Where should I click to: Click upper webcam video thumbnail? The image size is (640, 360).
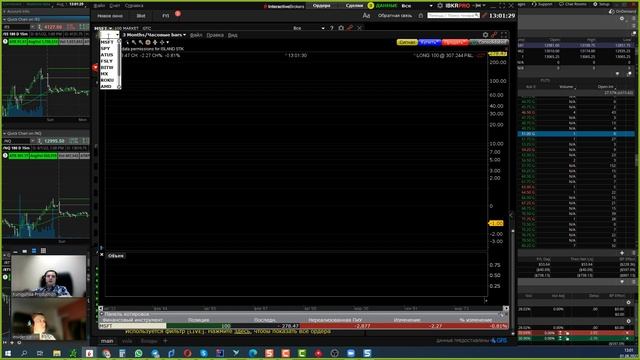[49, 276]
